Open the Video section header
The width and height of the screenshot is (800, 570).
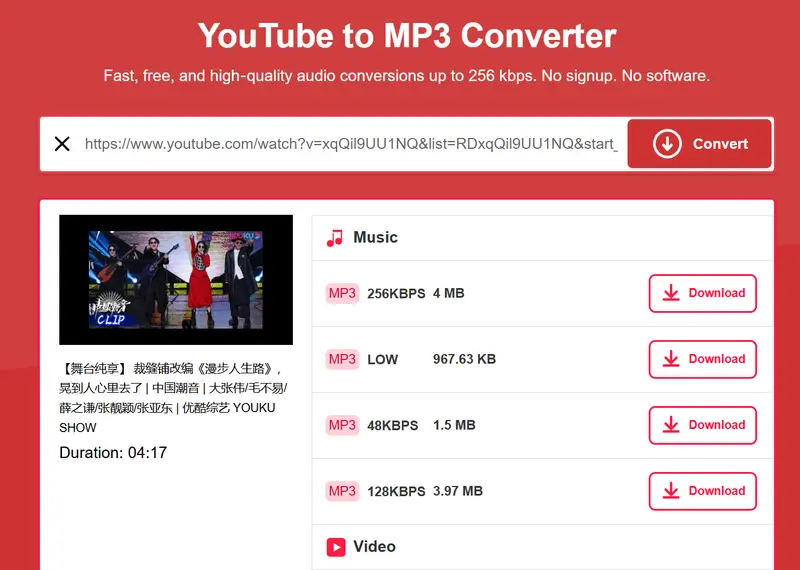click(375, 547)
